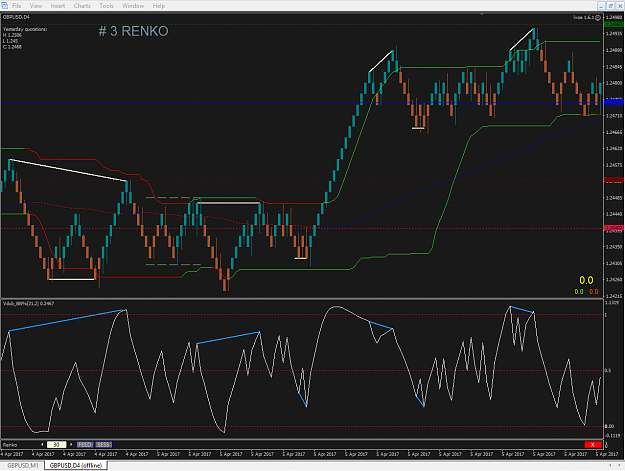Screen dimensions: 625x471
Task: Click the expert advisor smiley icon top right
Action: tap(598, 18)
